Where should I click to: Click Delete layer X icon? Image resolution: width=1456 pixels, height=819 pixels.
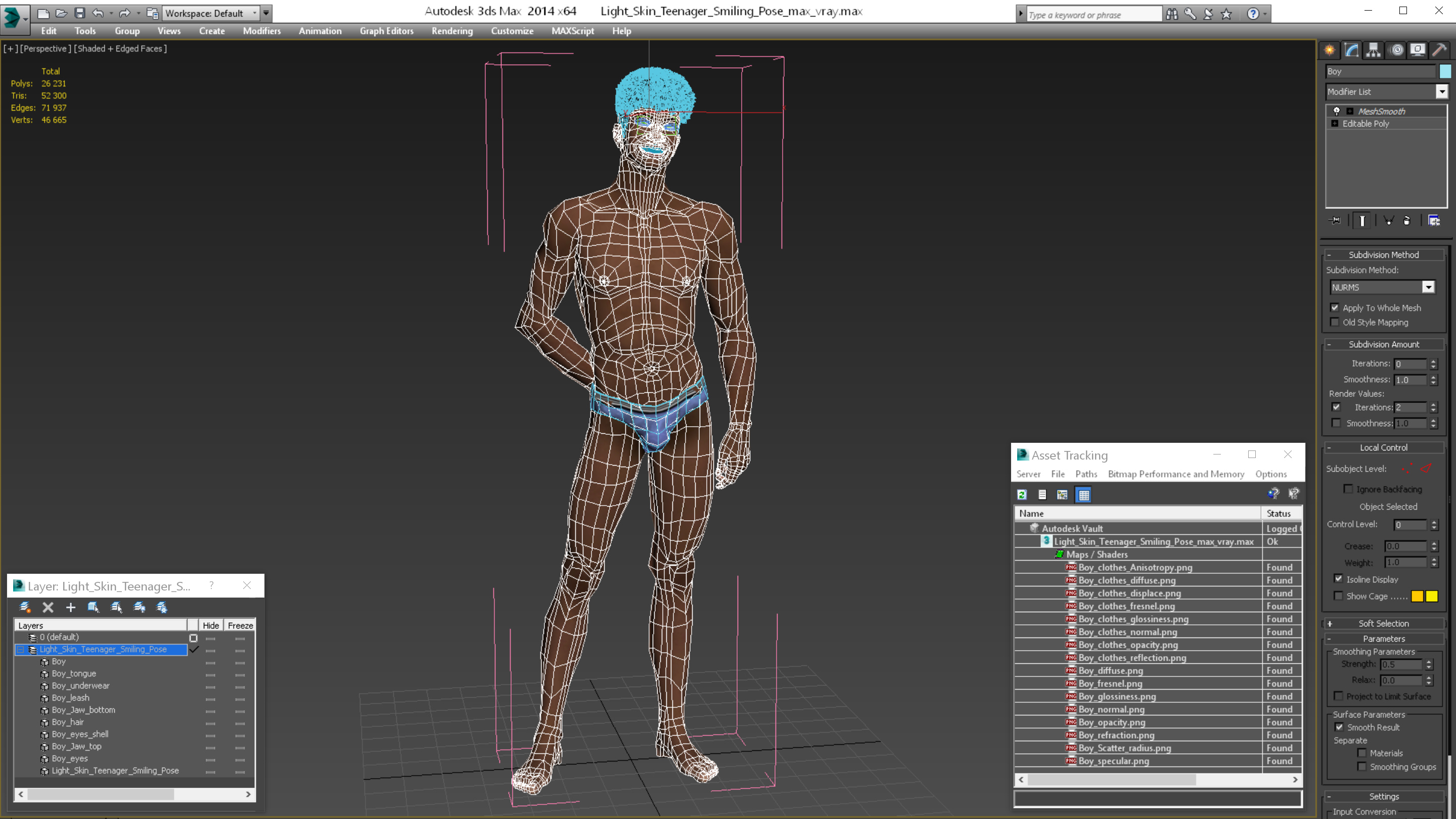point(48,607)
